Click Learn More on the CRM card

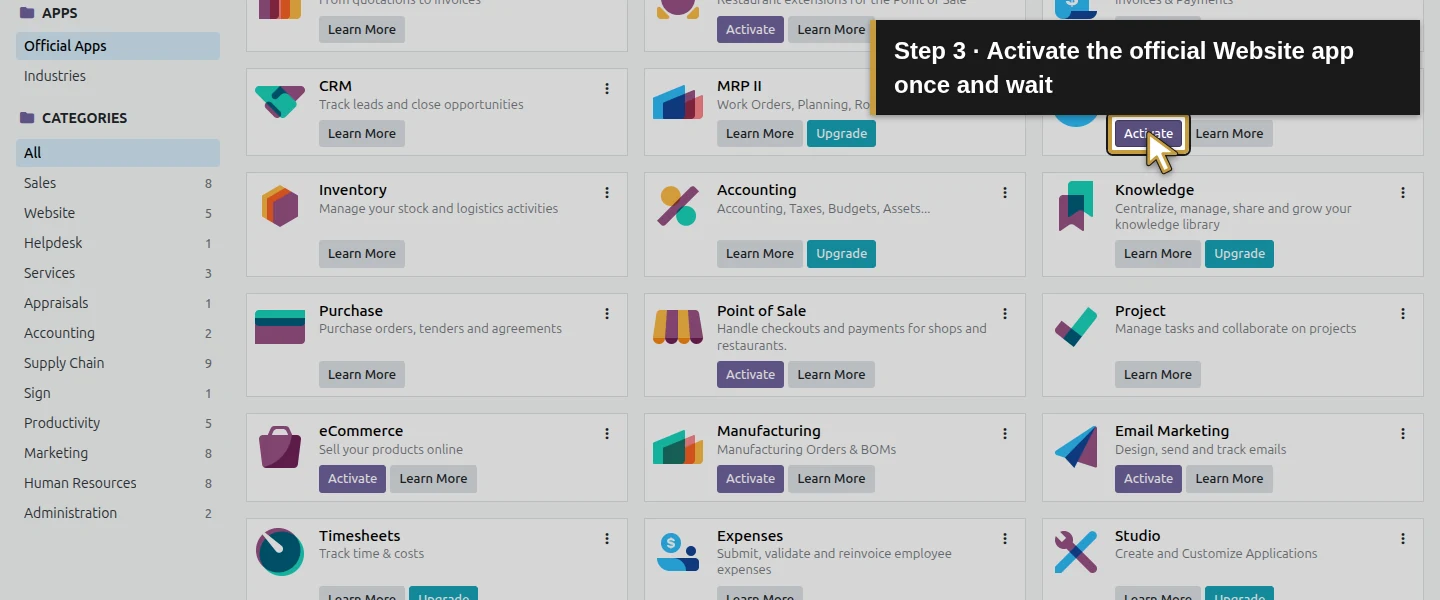click(362, 134)
